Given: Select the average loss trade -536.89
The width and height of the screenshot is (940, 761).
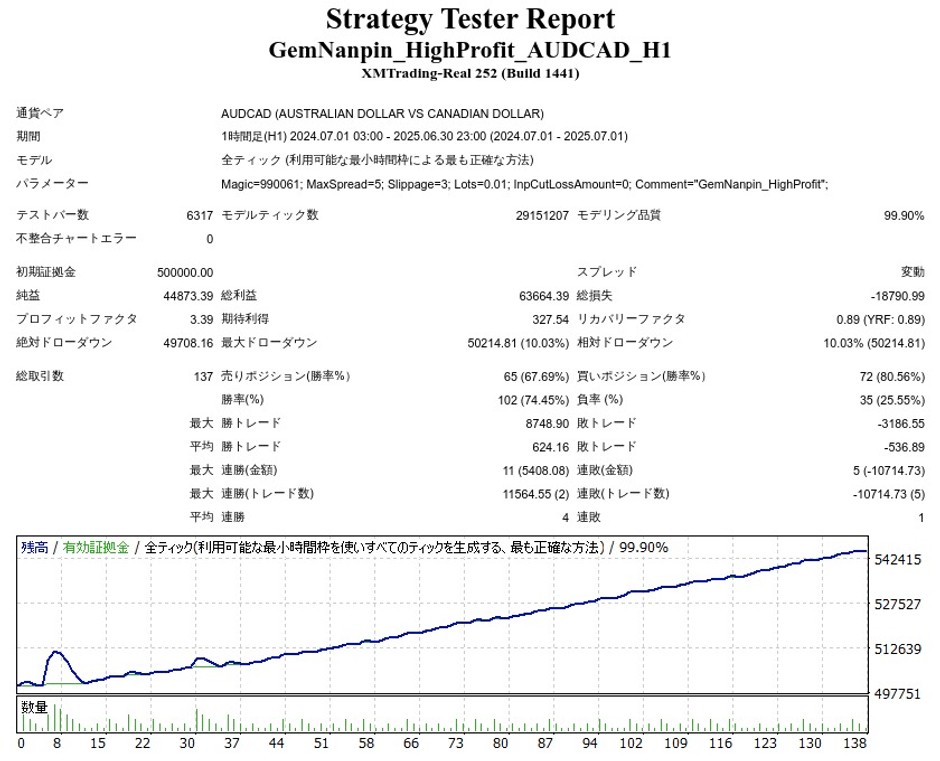Looking at the screenshot, I should 904,447.
